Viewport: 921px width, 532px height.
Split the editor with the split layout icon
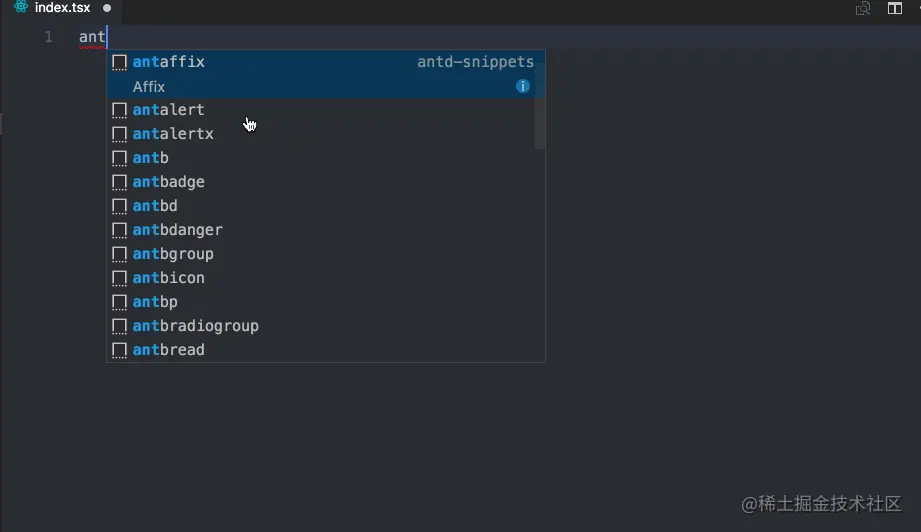[895, 9]
